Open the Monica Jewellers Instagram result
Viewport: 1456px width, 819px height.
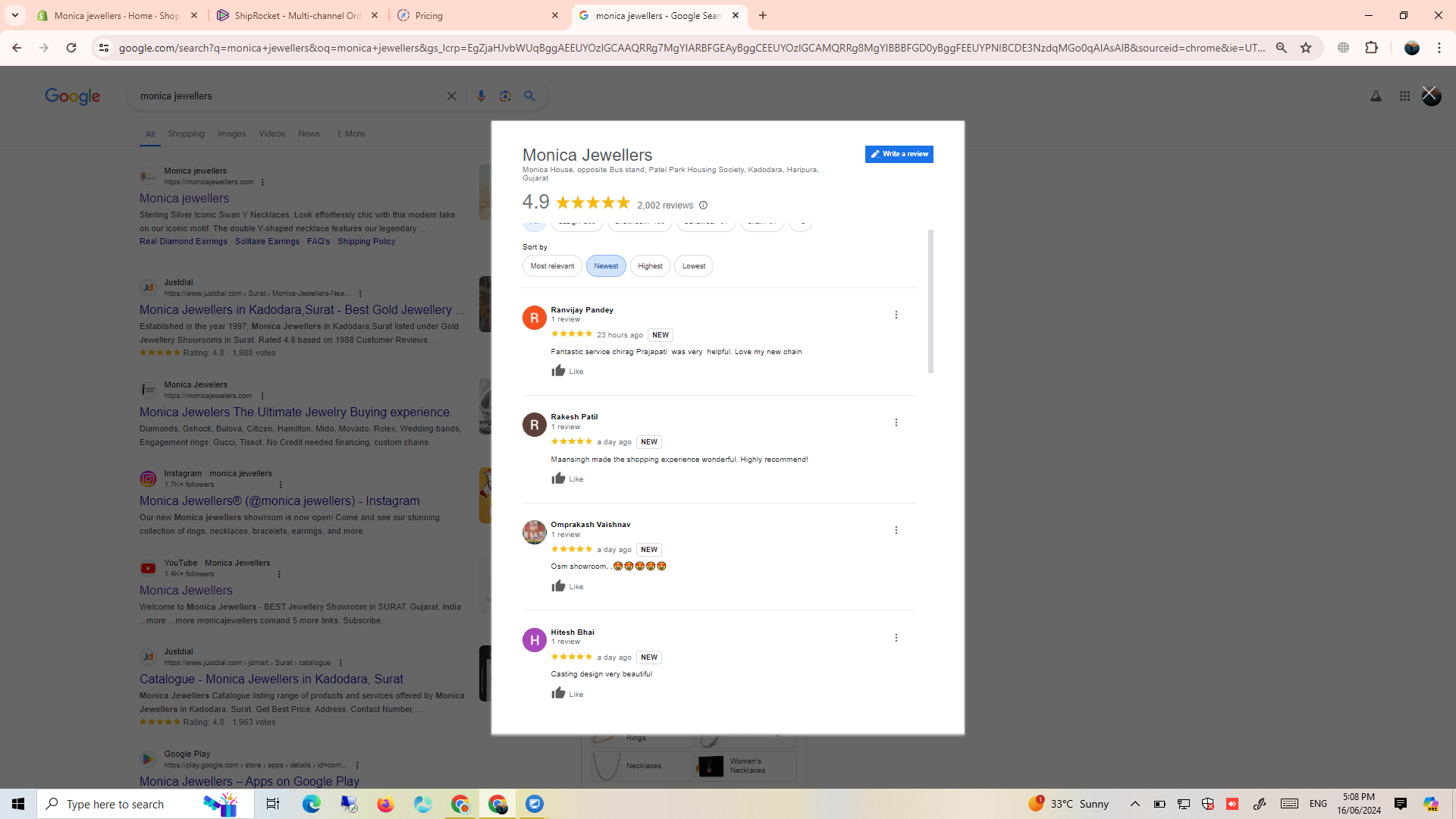tap(279, 501)
